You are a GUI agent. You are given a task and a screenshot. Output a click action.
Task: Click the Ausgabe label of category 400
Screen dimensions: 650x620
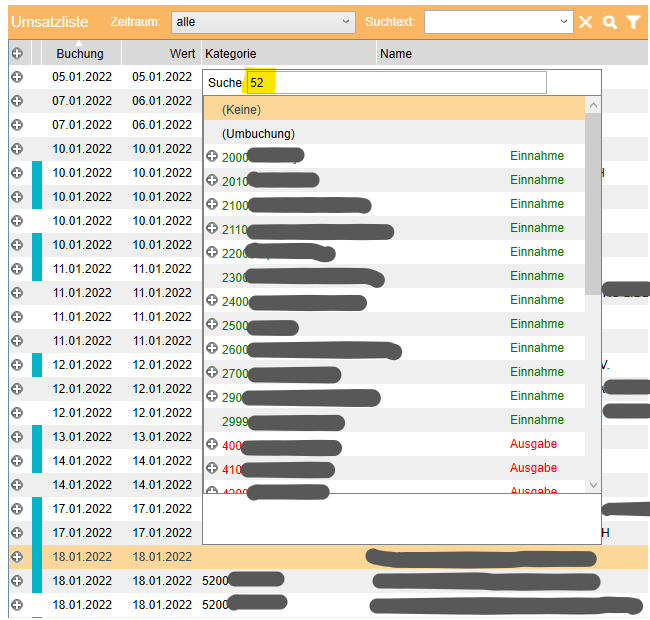pos(534,444)
